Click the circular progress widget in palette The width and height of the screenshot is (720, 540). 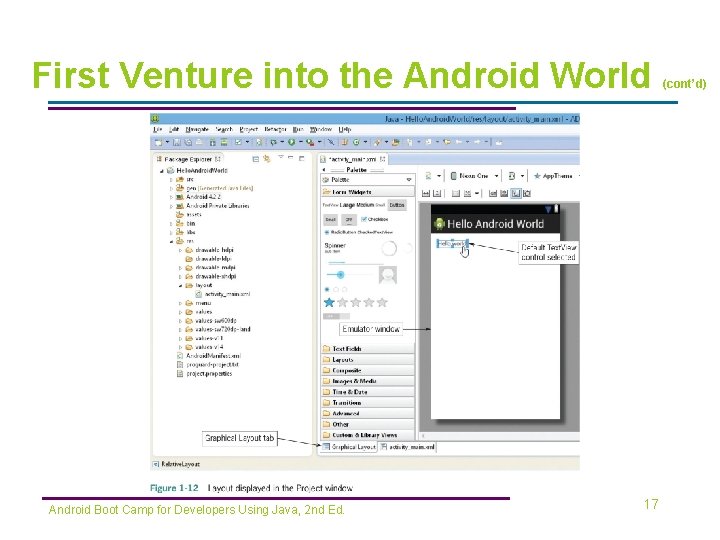click(x=389, y=248)
